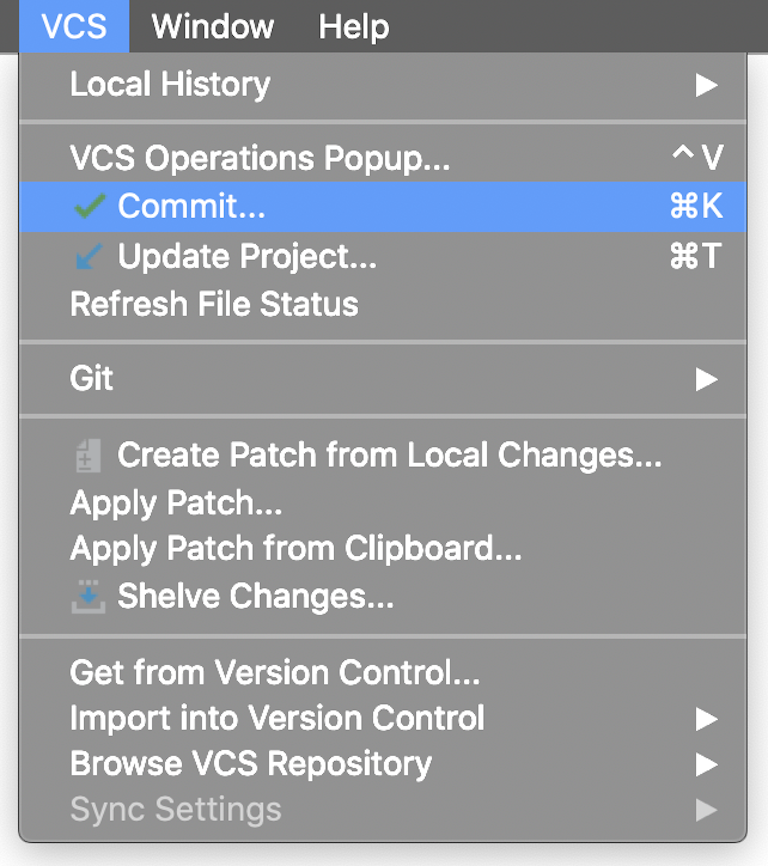Viewport: 768px width, 866px height.
Task: Select Create Patch from Local Changes
Action: pyautogui.click(x=390, y=456)
